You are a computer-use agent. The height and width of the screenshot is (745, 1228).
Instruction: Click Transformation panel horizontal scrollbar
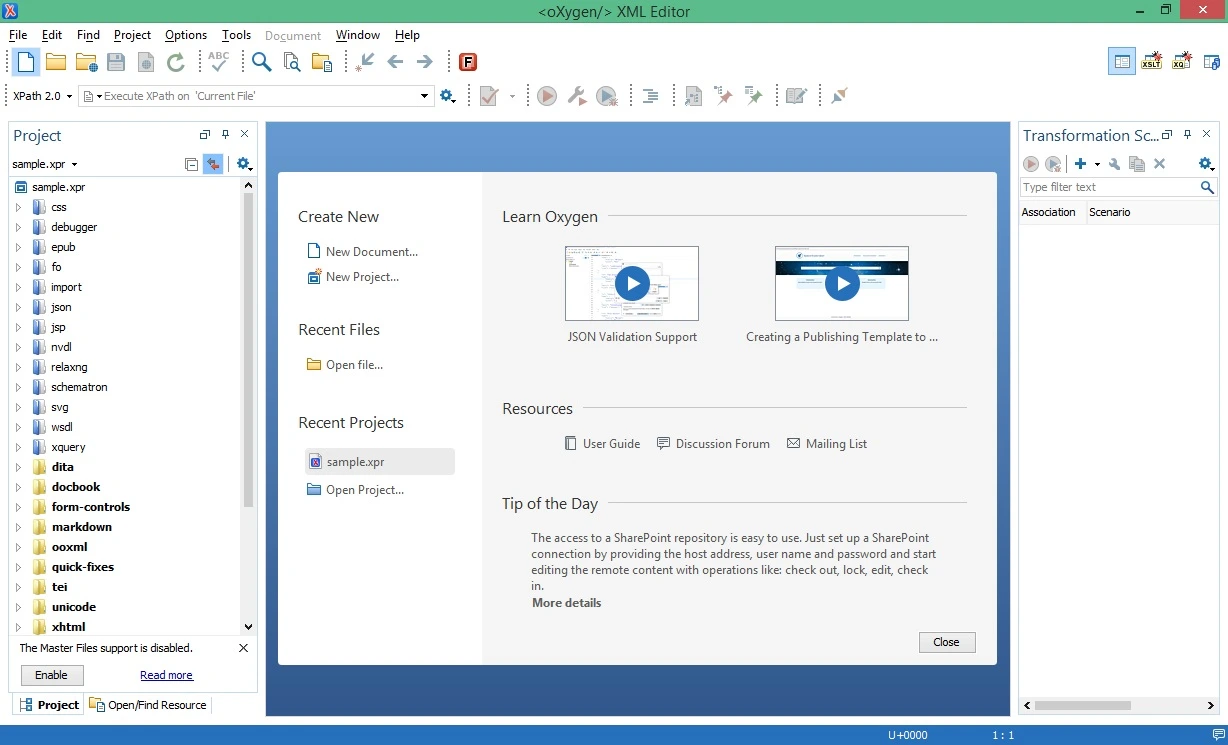1082,705
